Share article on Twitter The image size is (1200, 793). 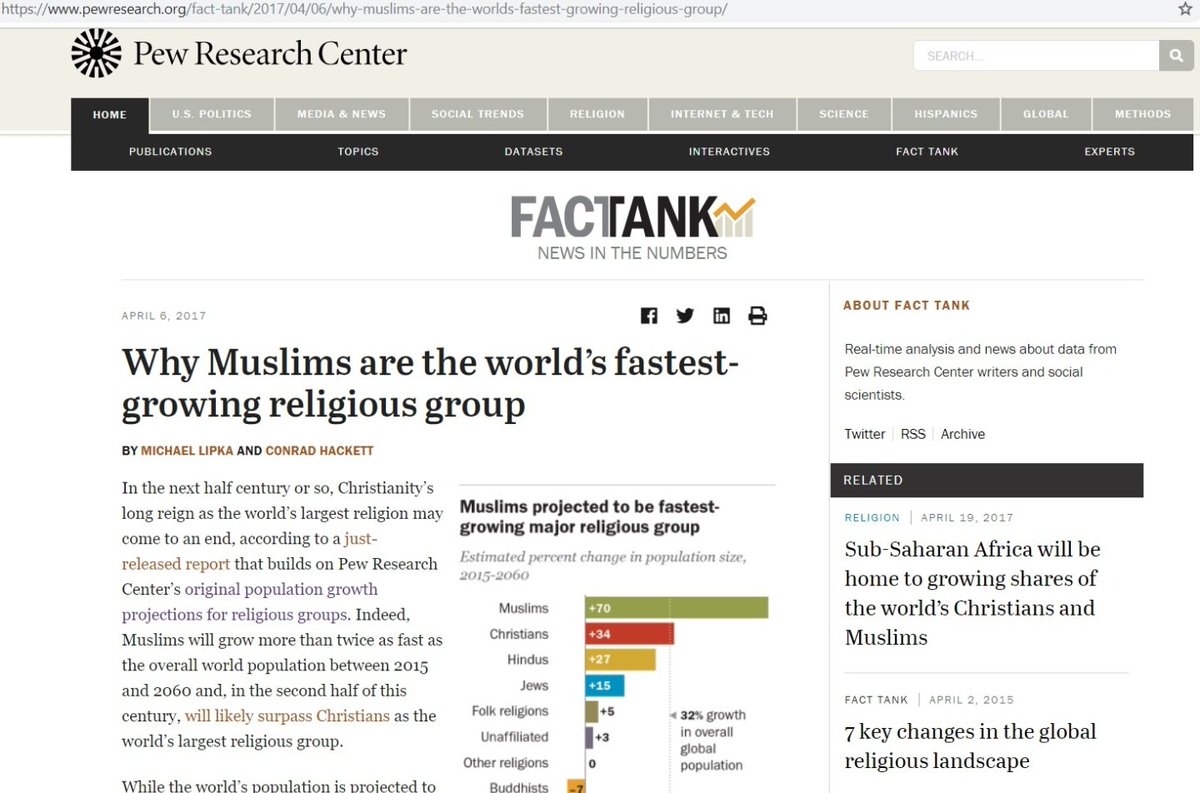click(x=685, y=316)
